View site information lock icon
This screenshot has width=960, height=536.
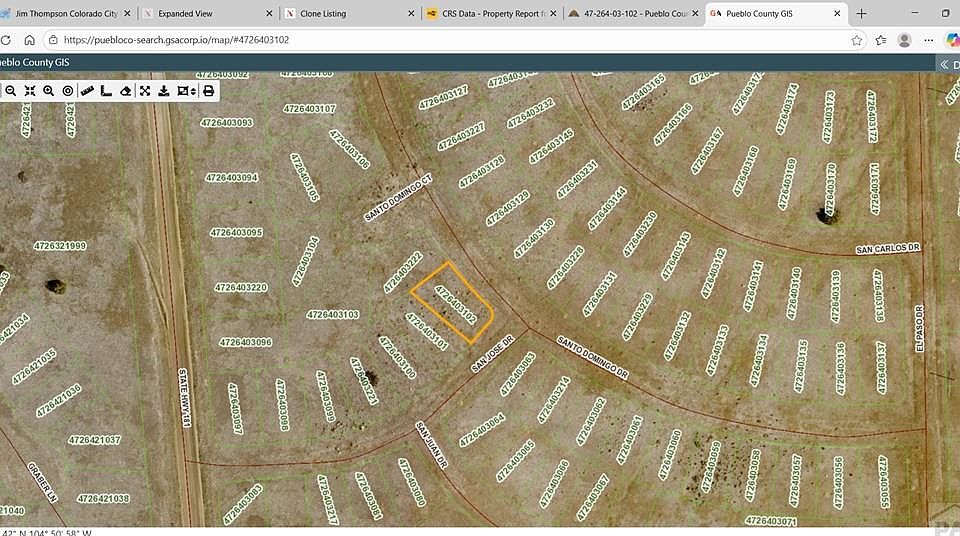point(53,40)
